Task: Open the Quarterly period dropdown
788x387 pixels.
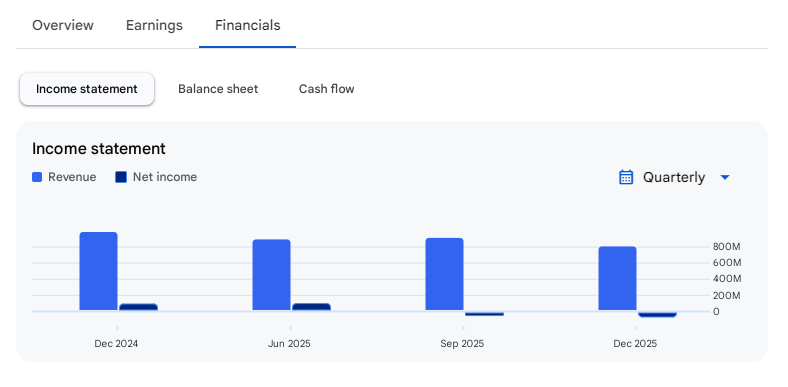Action: coord(674,177)
